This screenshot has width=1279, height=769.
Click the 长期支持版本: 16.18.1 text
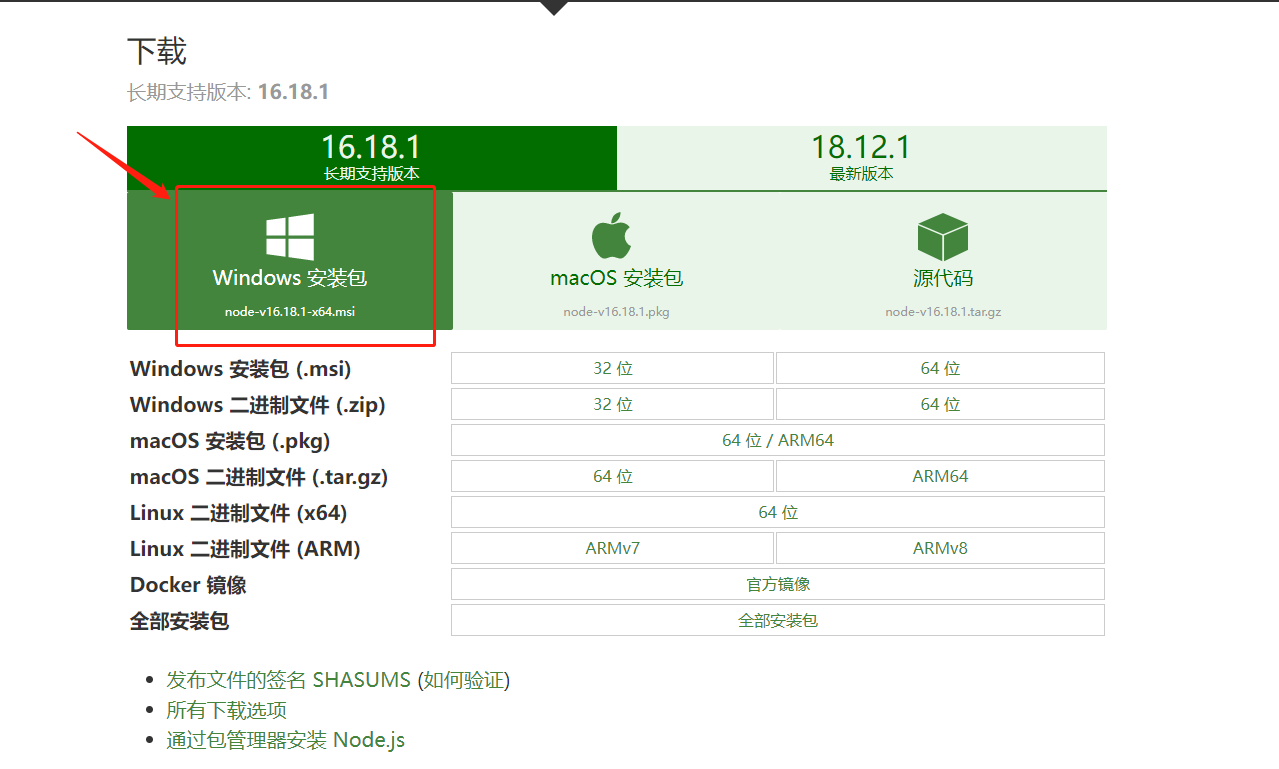pyautogui.click(x=228, y=92)
